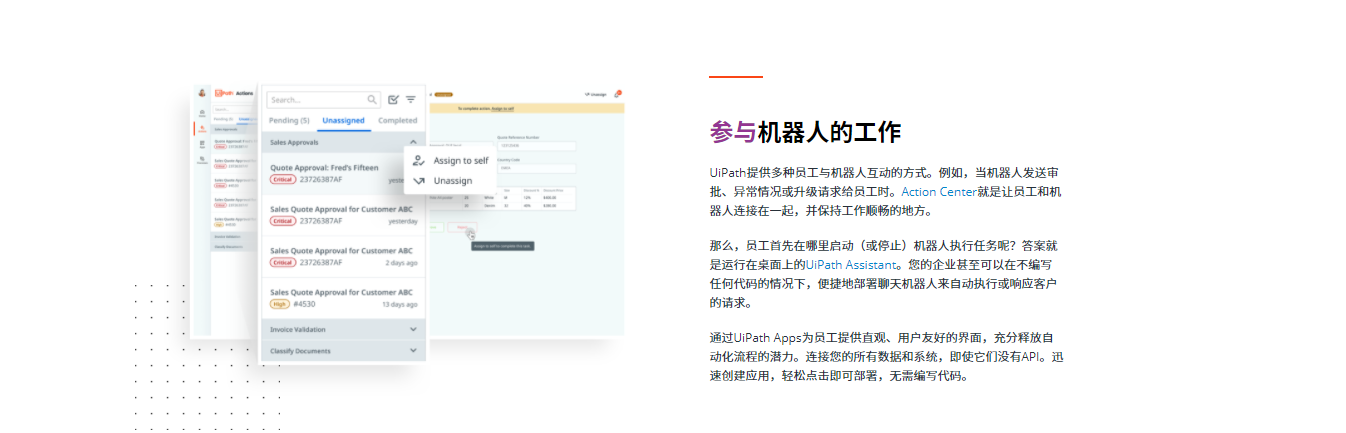Viewport: 1346px width, 433px height.
Task: Click the user avatar icon in left sidebar
Action: (x=202, y=94)
